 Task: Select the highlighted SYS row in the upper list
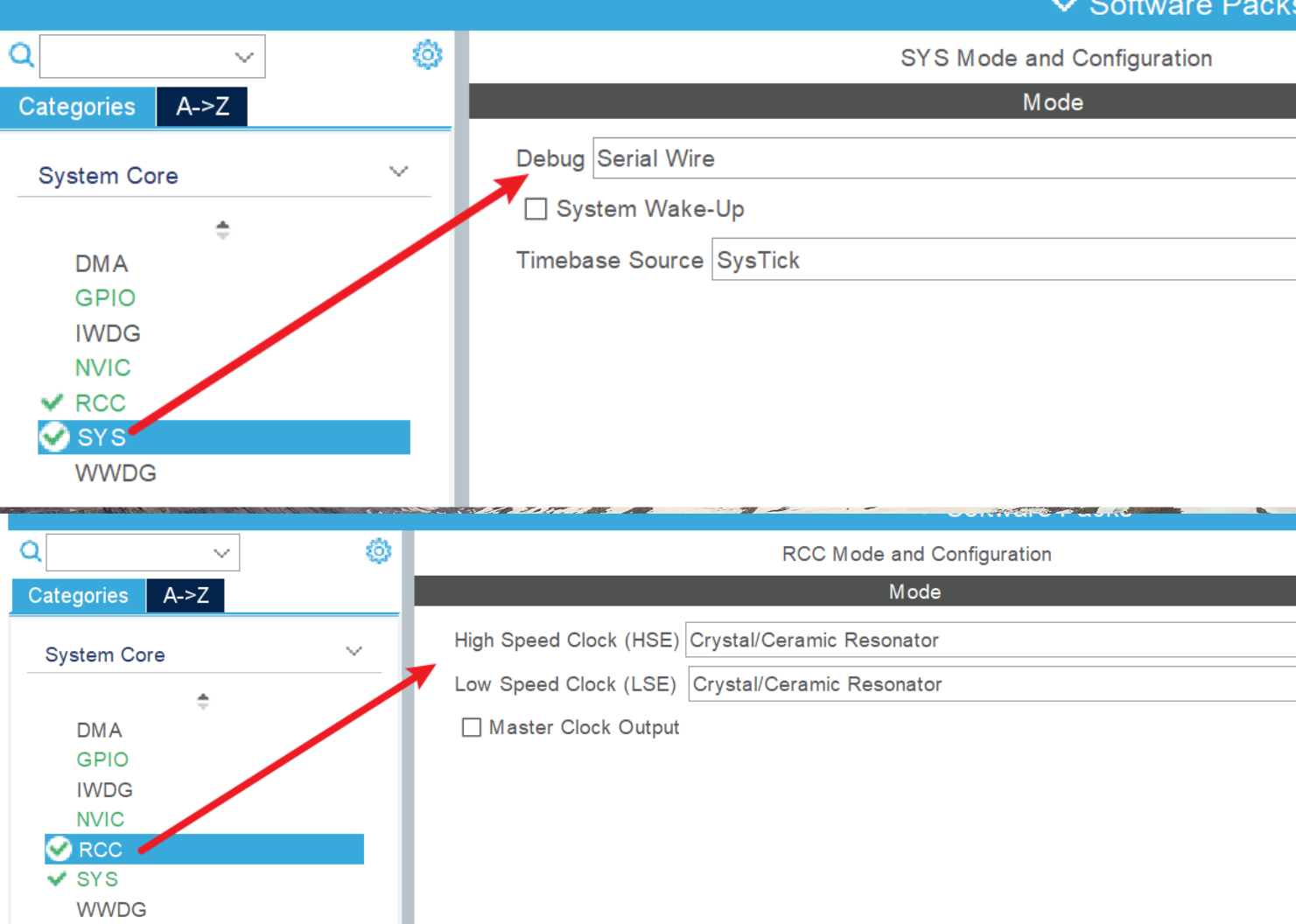224,437
